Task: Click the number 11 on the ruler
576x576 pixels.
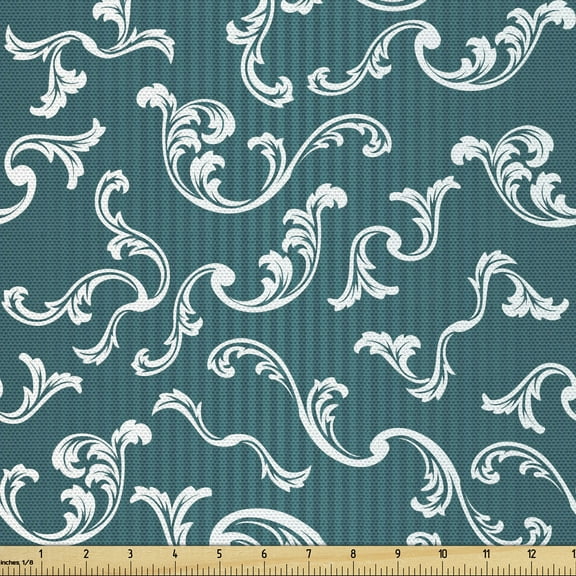Action: [487, 554]
